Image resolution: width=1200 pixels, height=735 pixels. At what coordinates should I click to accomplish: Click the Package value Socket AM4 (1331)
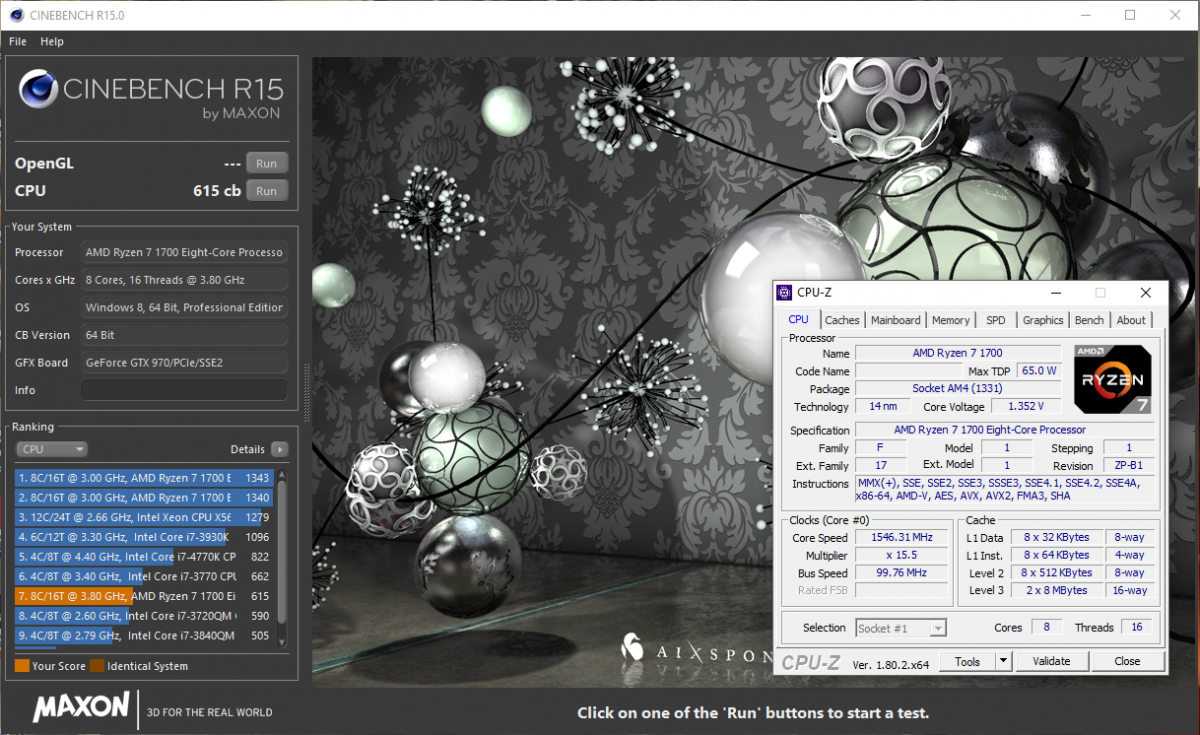point(957,388)
